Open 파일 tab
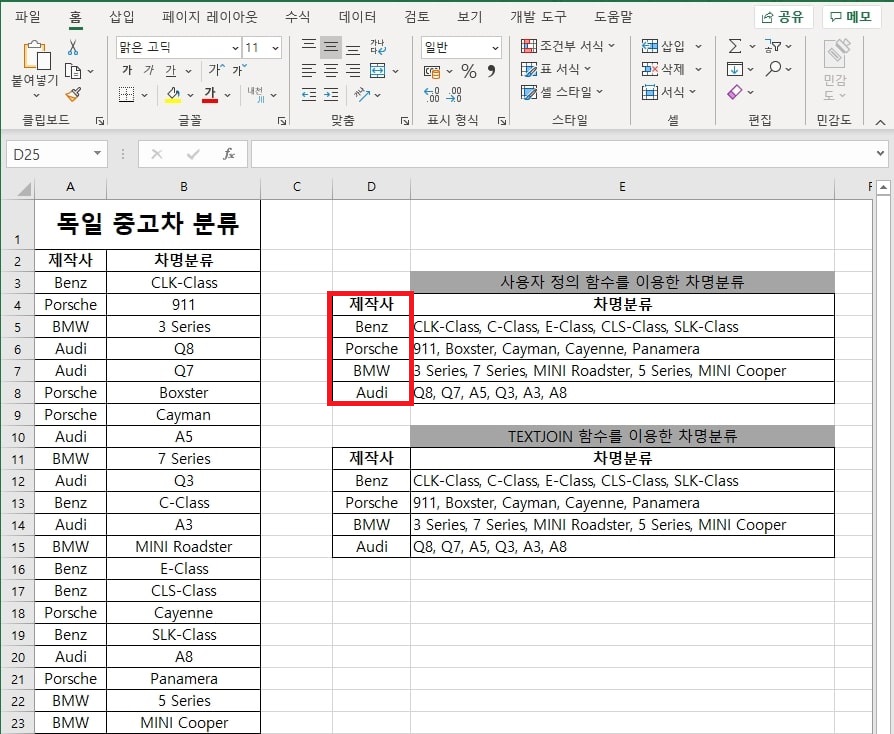 [28, 17]
